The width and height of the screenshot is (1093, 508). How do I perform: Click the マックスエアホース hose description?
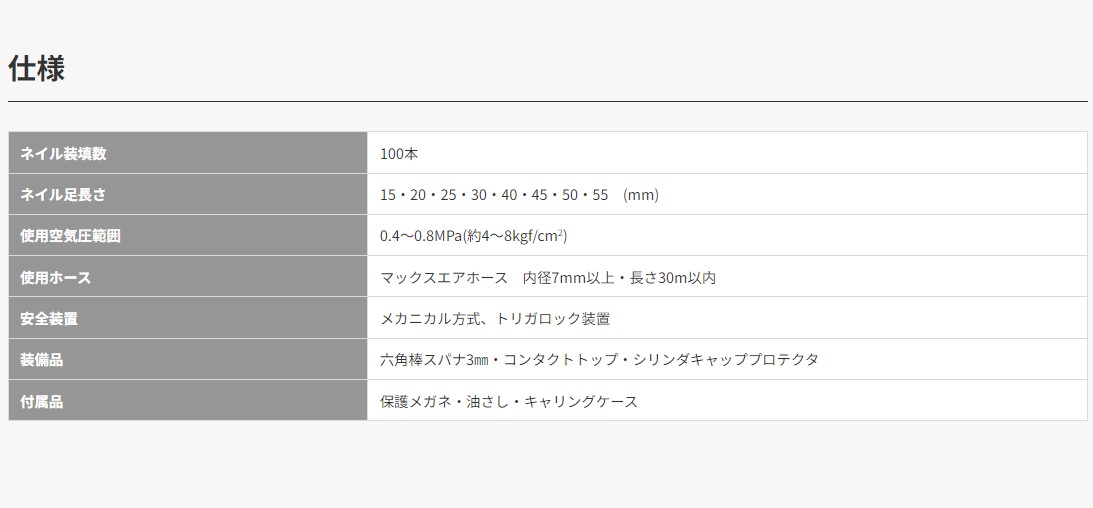pos(444,277)
